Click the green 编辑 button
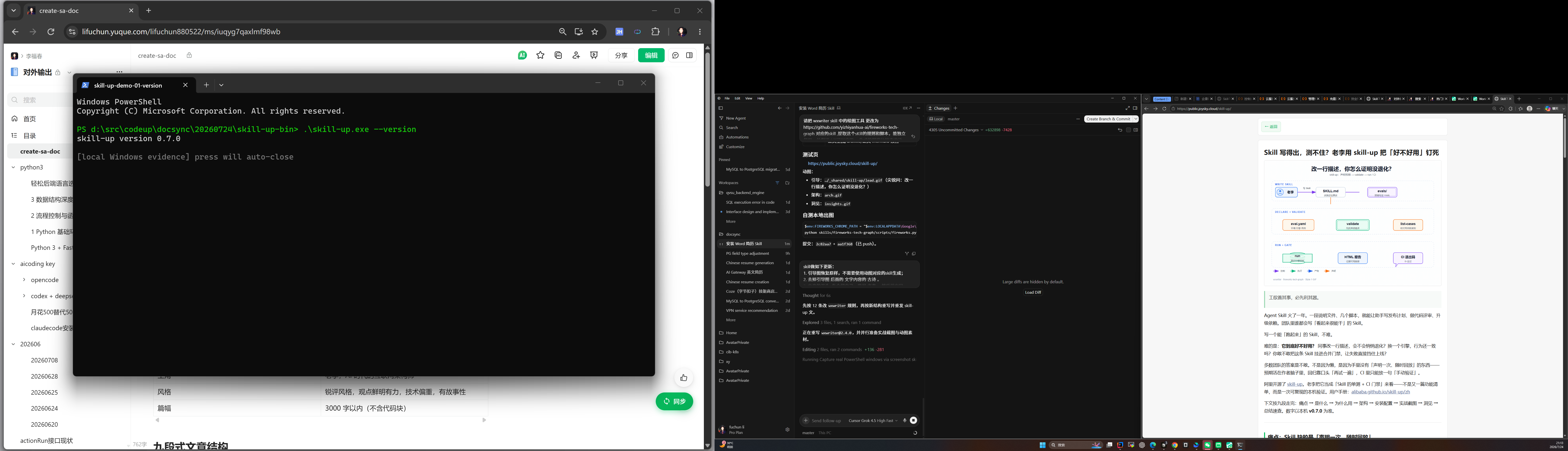The height and width of the screenshot is (451, 1568). click(x=651, y=55)
